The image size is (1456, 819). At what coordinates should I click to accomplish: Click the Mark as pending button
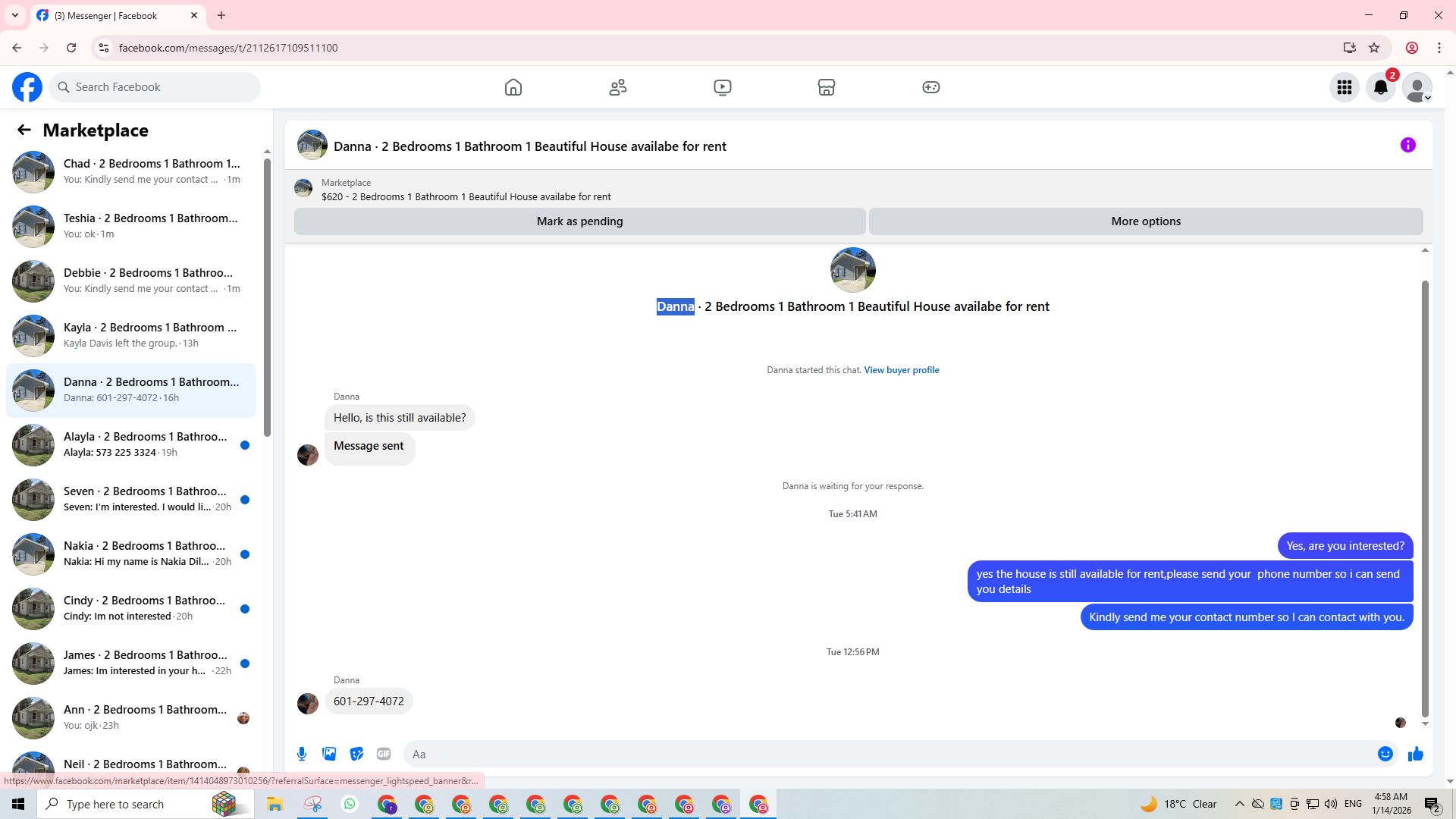coord(579,221)
